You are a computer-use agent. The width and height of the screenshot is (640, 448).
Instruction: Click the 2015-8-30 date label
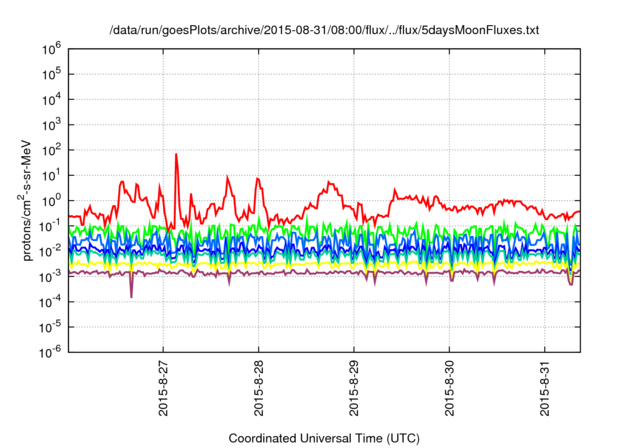pos(449,388)
